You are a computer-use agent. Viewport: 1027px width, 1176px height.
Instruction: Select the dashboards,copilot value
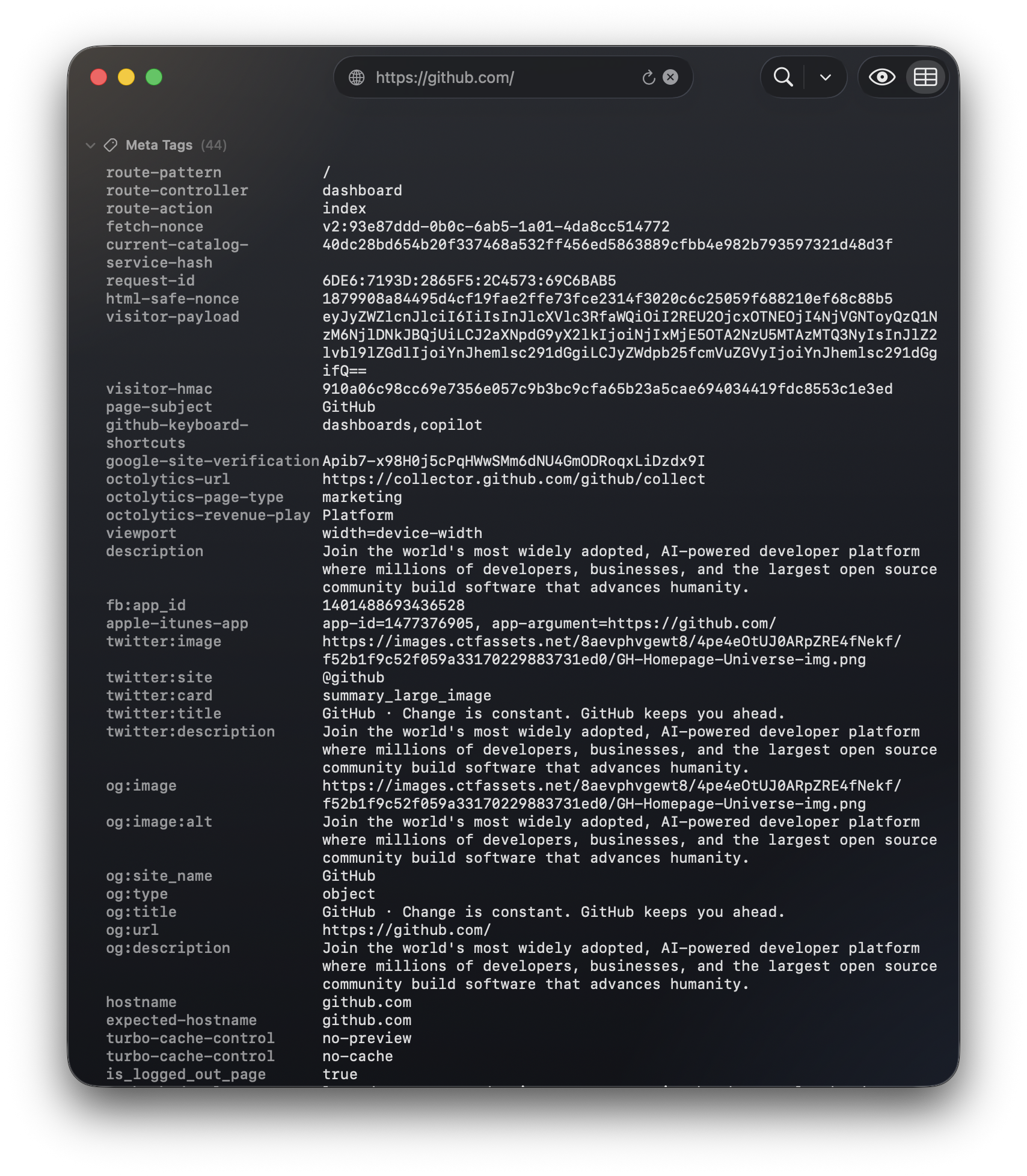coord(402,425)
